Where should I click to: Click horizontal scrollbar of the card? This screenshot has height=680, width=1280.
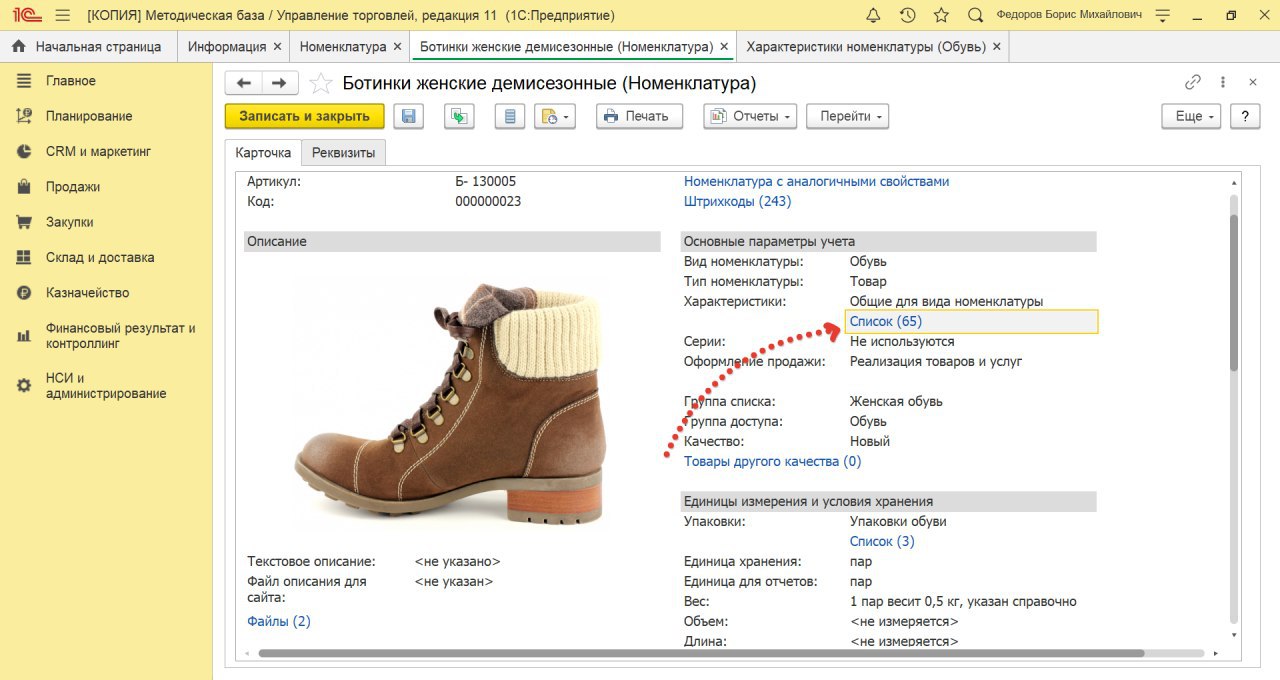tap(701, 653)
